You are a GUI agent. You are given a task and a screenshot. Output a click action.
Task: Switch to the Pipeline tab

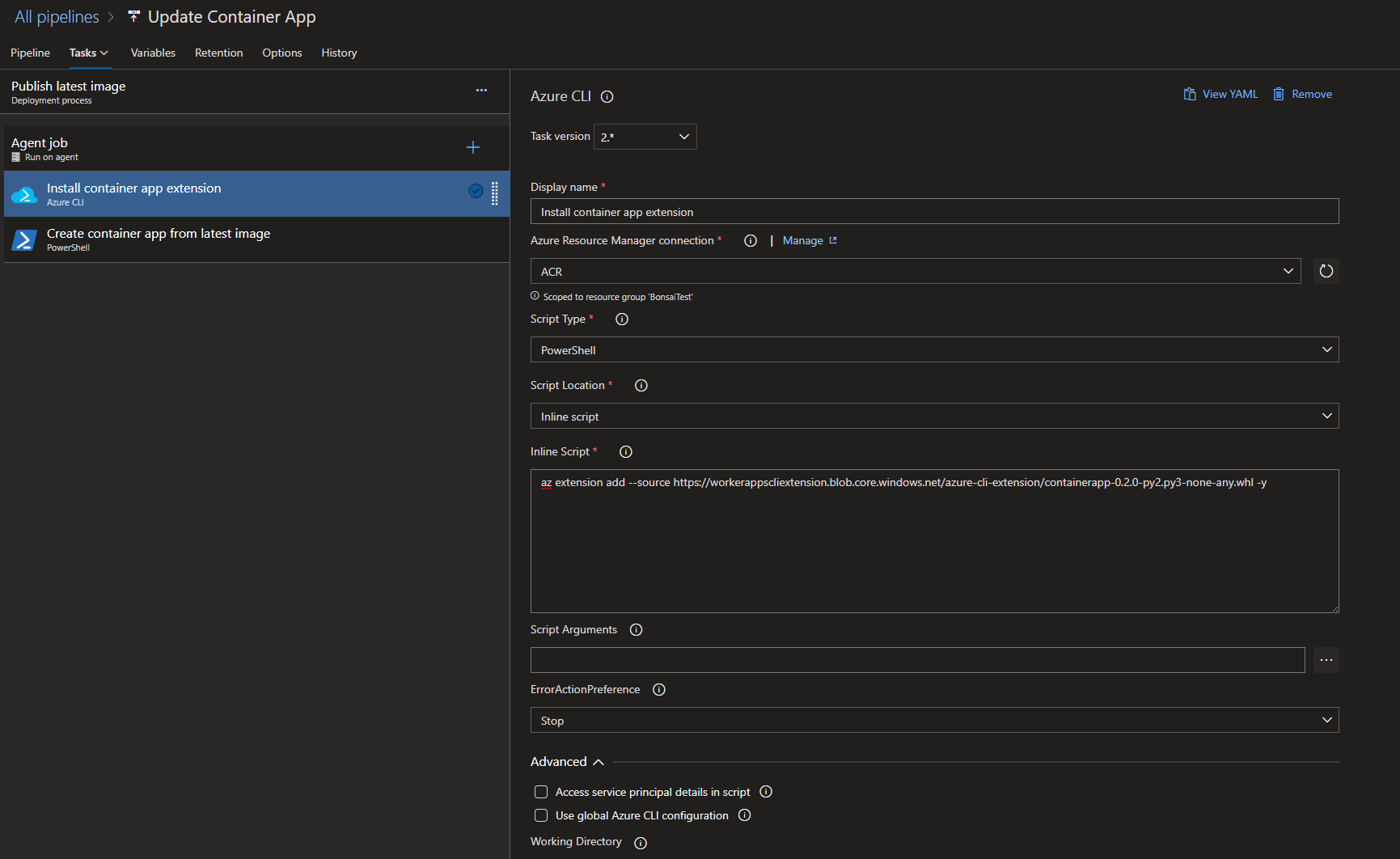[31, 53]
